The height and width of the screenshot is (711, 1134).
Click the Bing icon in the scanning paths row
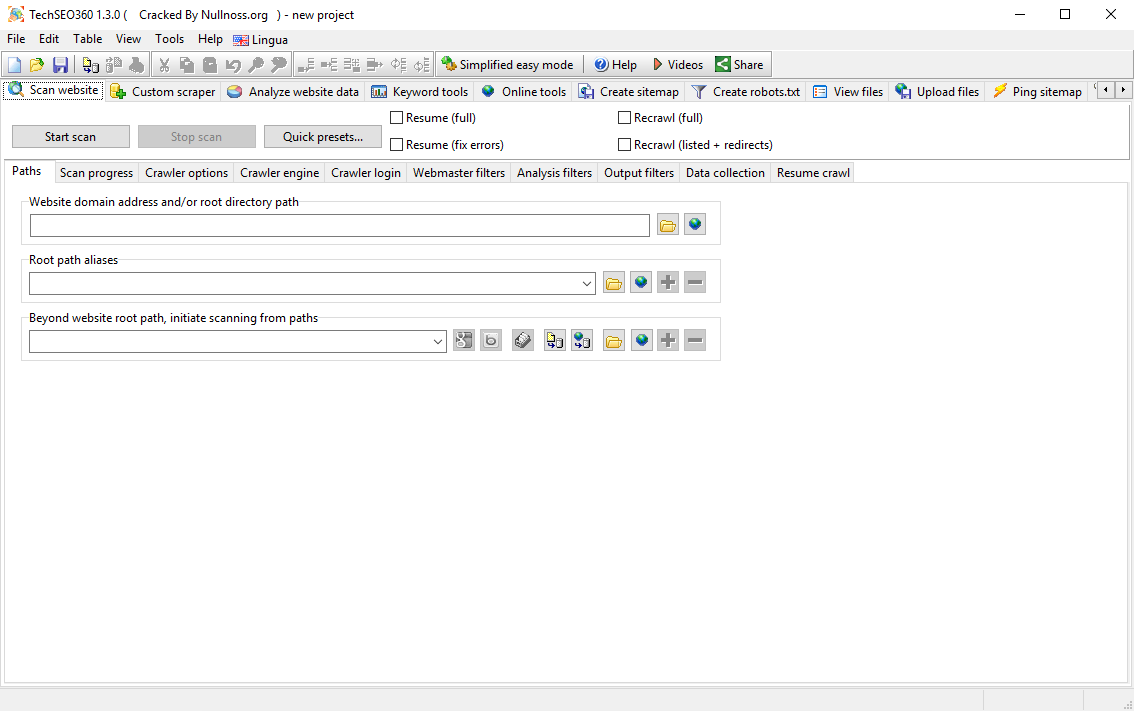pos(491,340)
